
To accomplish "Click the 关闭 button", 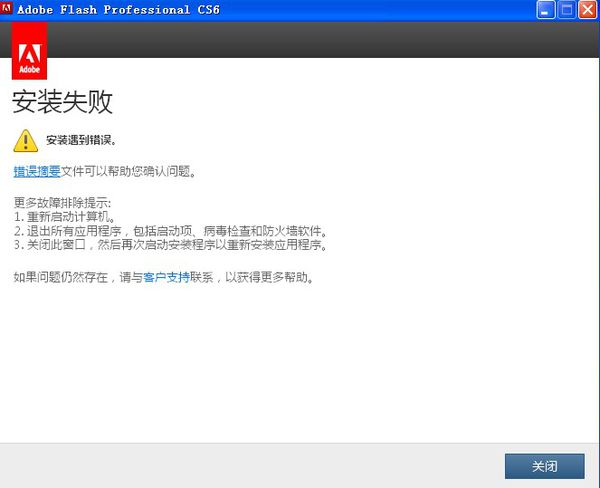I will tap(545, 466).
